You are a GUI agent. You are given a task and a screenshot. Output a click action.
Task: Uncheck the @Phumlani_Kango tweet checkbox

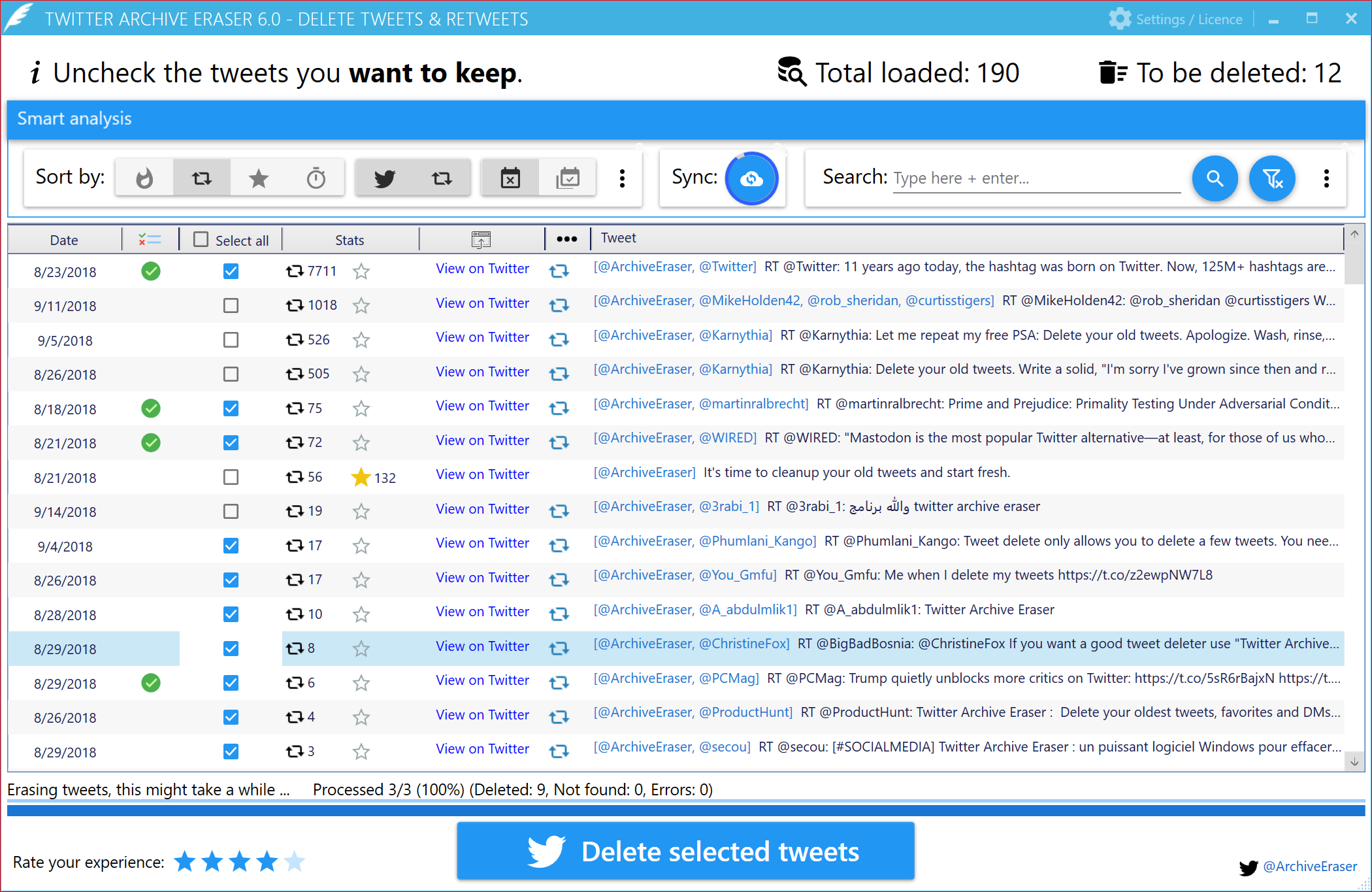(x=231, y=546)
